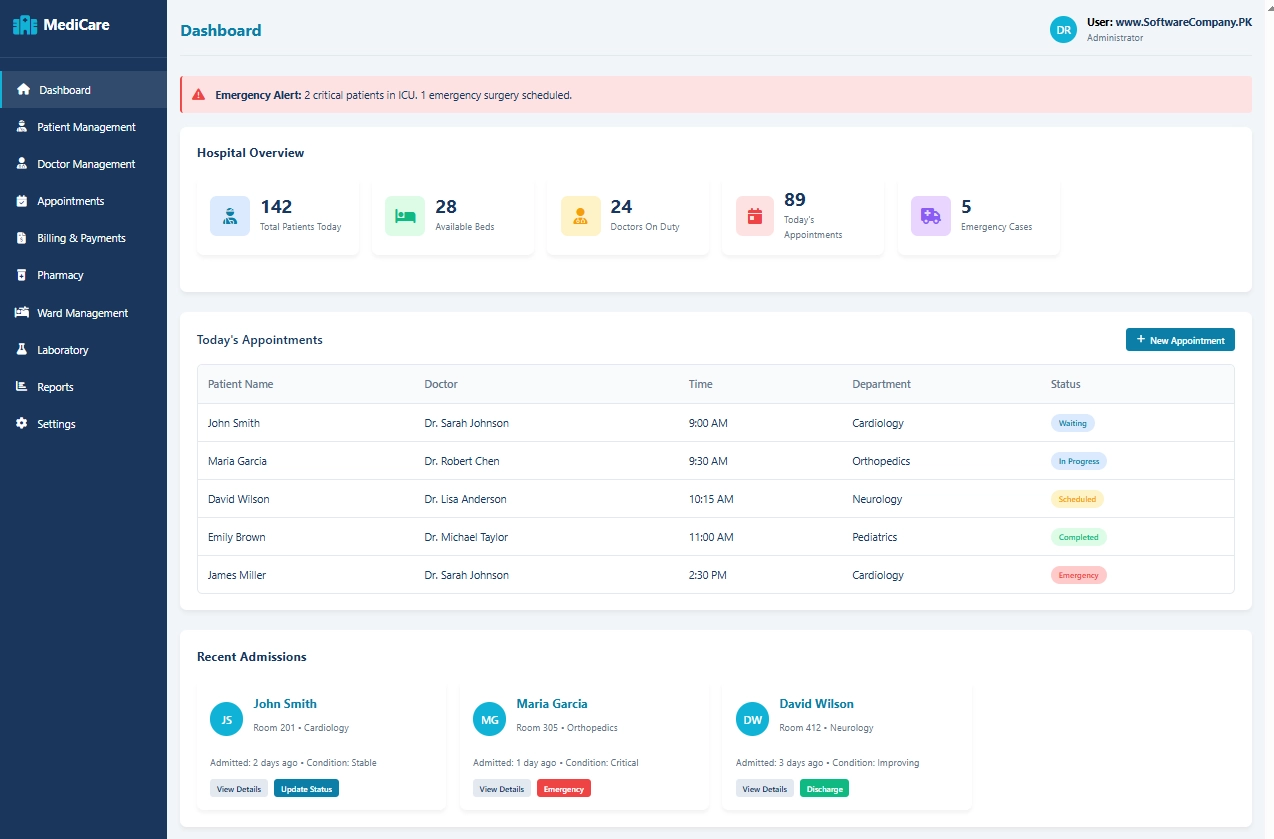Open Appointments from the sidebar
The width and height of the screenshot is (1274, 839).
[19, 201]
